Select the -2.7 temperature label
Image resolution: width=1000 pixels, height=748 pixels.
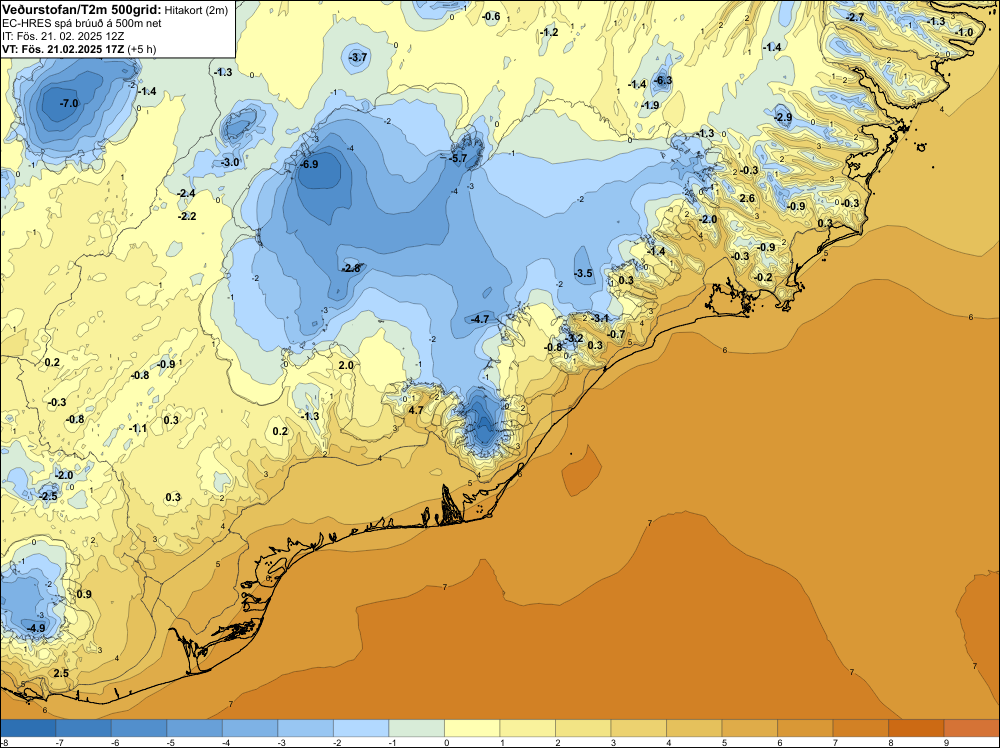(x=855, y=17)
